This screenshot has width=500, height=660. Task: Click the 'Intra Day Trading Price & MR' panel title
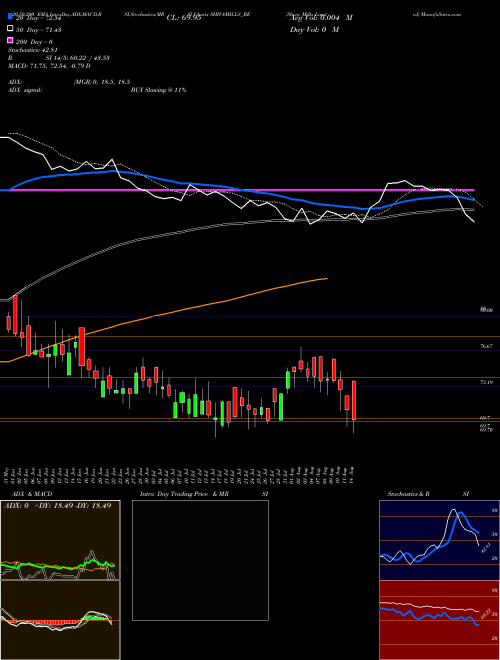(x=185, y=494)
